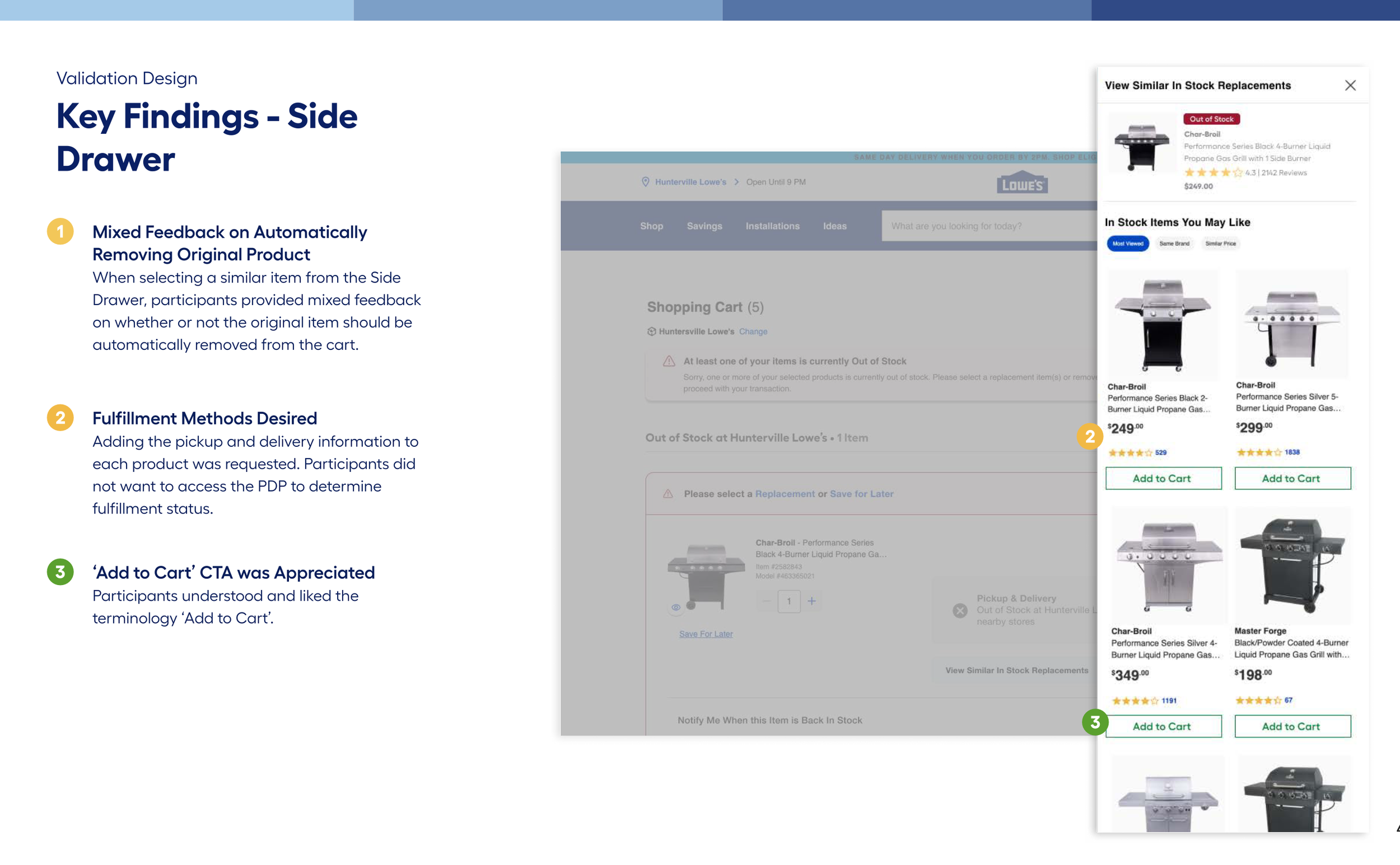Click the search box placeholder text
Screen dimensions: 1400x865
[x=956, y=226]
